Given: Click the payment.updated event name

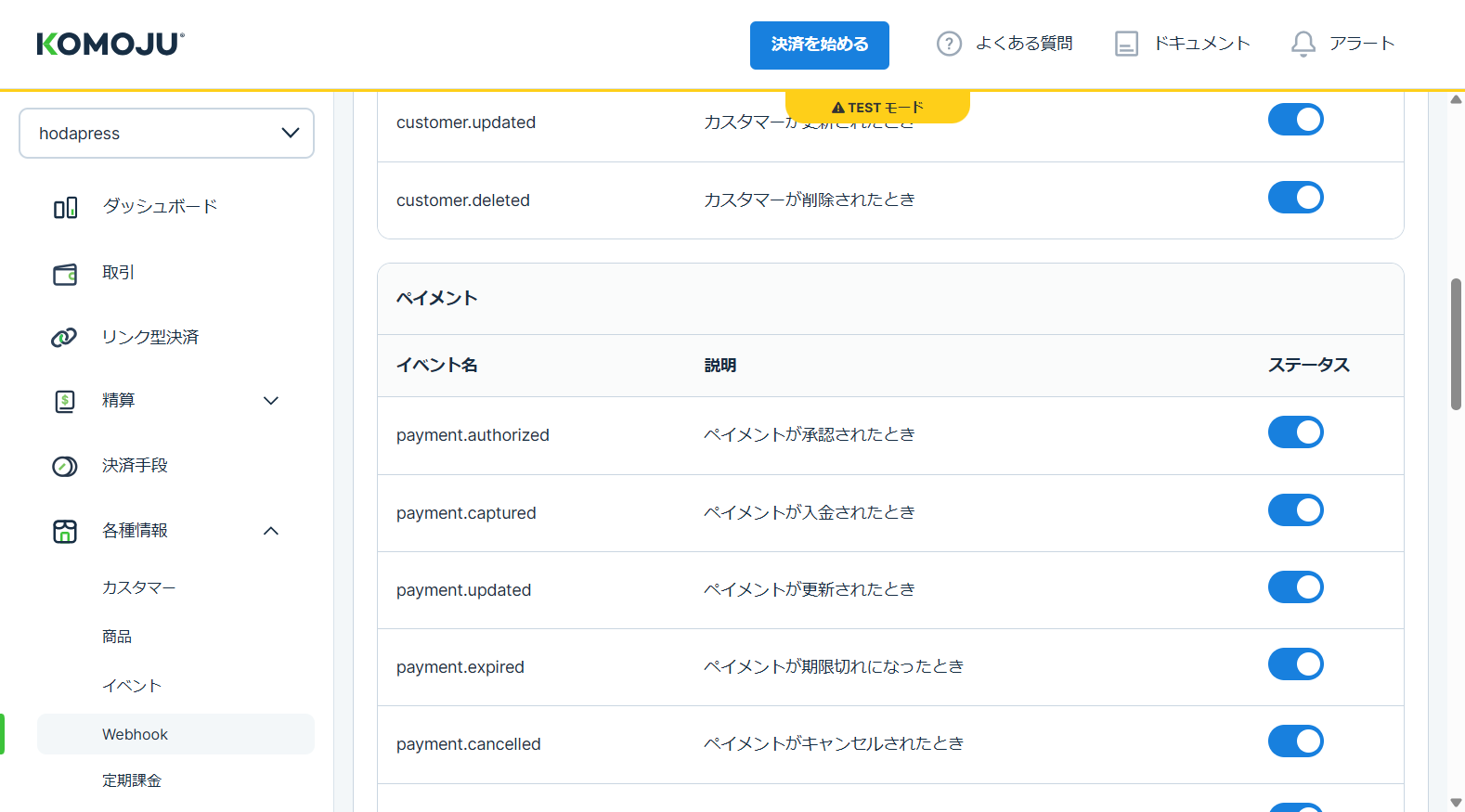Looking at the screenshot, I should pos(464,590).
